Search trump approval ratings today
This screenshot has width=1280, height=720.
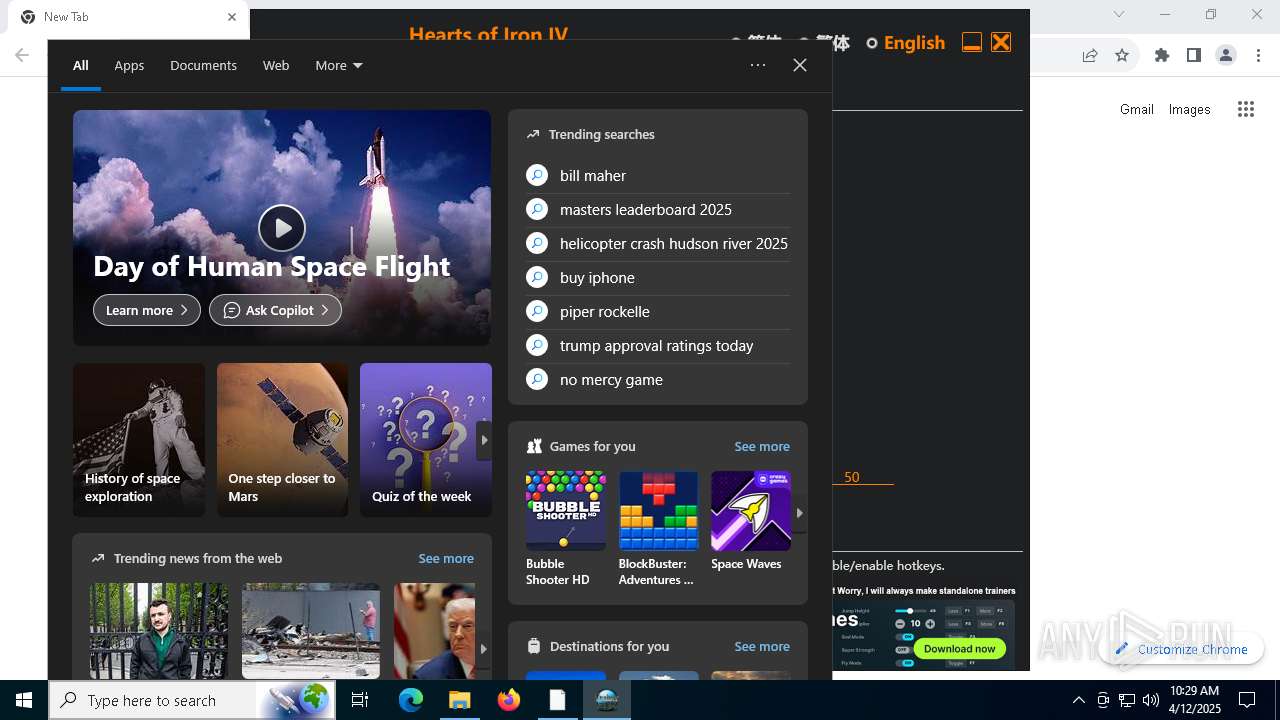click(658, 345)
